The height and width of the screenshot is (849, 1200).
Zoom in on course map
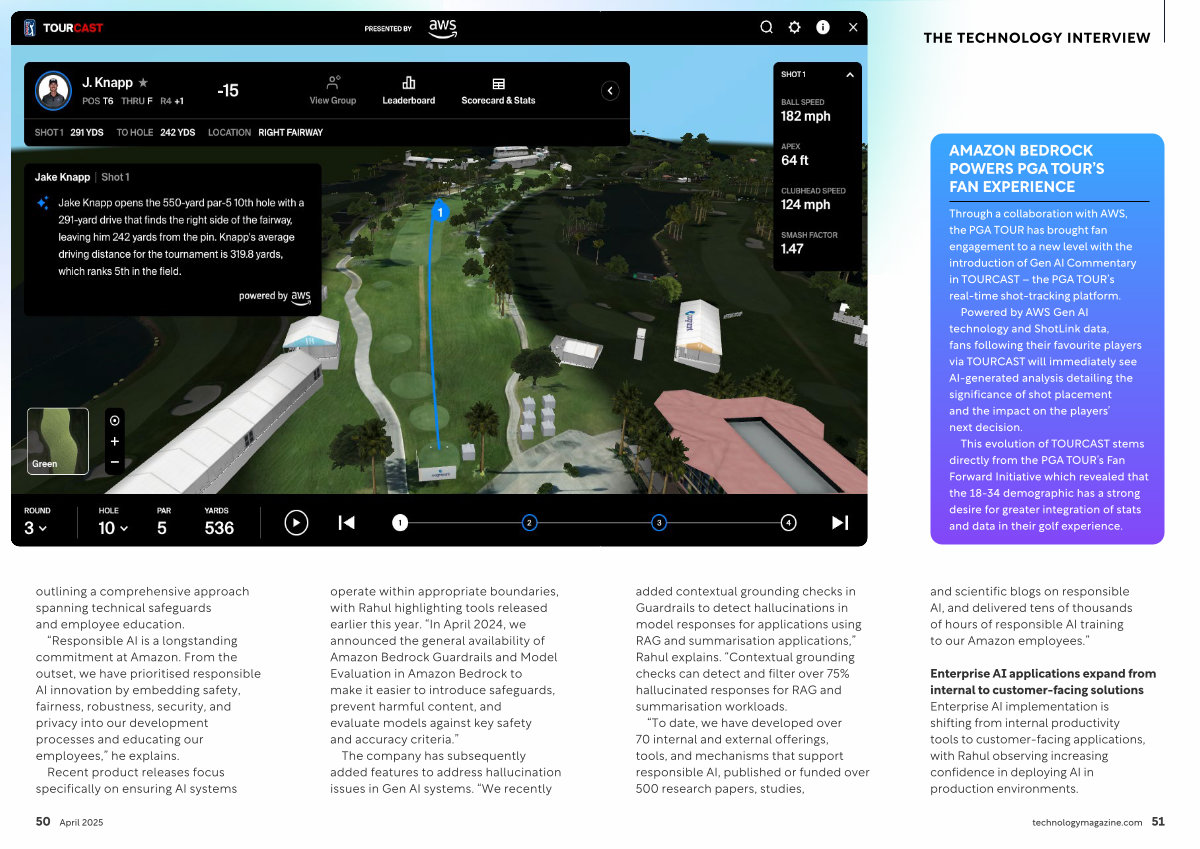coord(114,441)
